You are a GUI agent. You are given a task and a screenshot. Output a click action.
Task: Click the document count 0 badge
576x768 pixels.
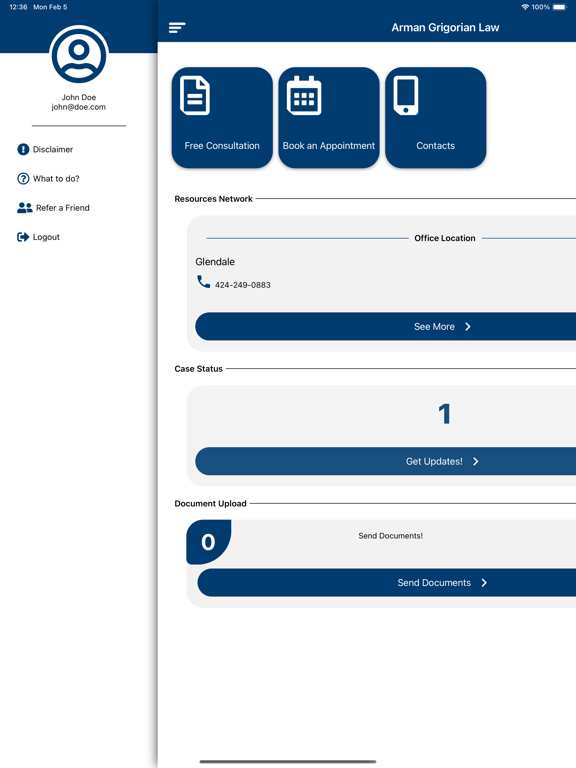(208, 542)
